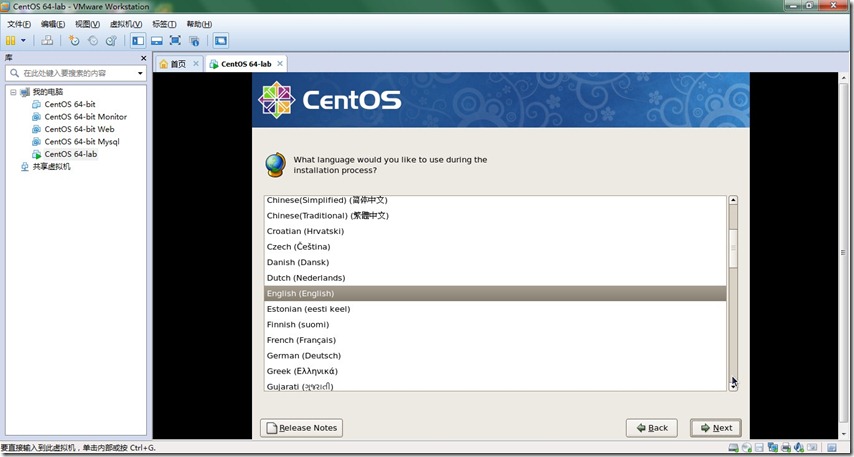Select CentOS 64-bit VM in library

pyautogui.click(x=70, y=104)
